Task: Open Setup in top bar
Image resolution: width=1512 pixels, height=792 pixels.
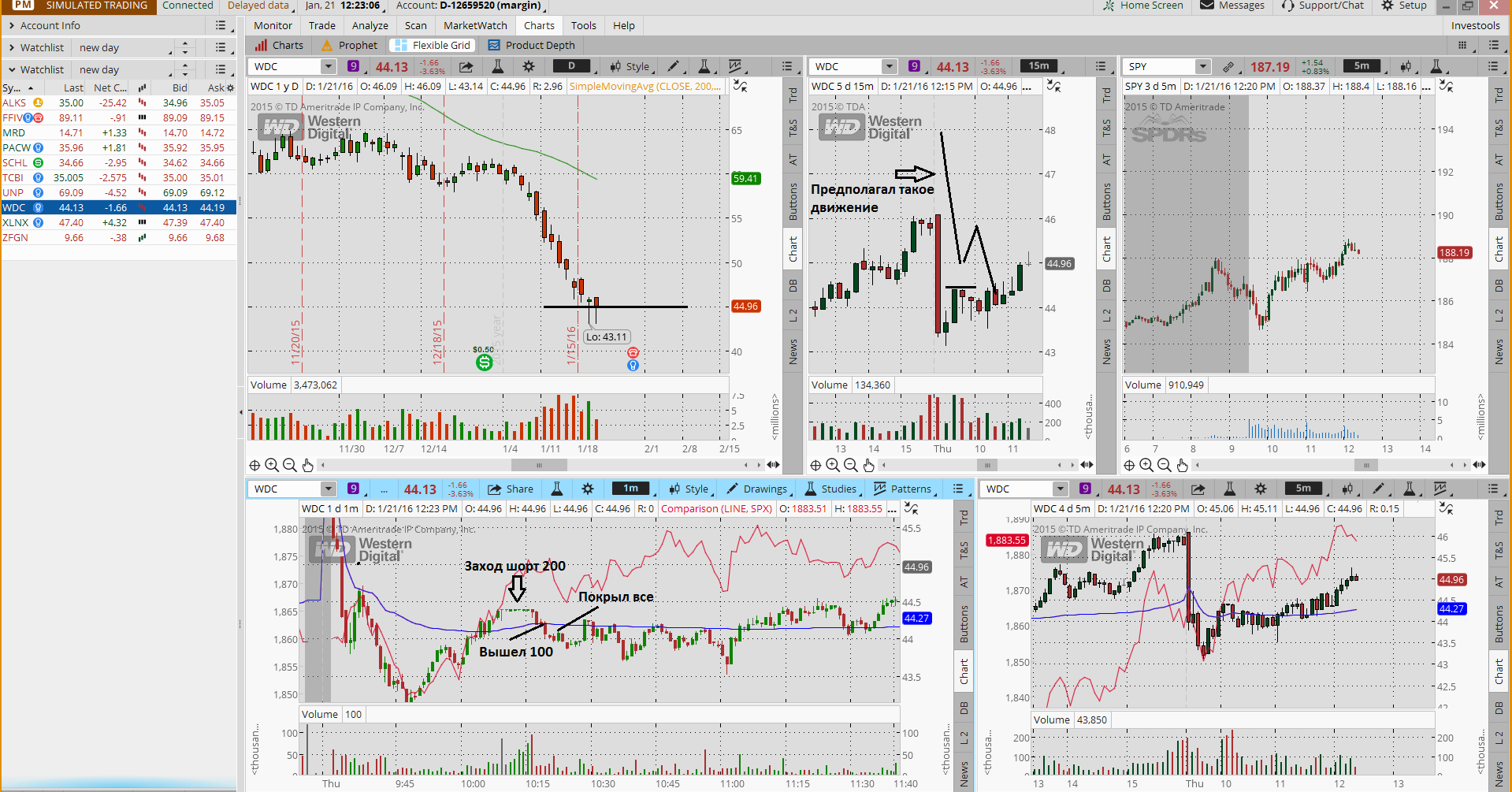Action: click(1404, 6)
